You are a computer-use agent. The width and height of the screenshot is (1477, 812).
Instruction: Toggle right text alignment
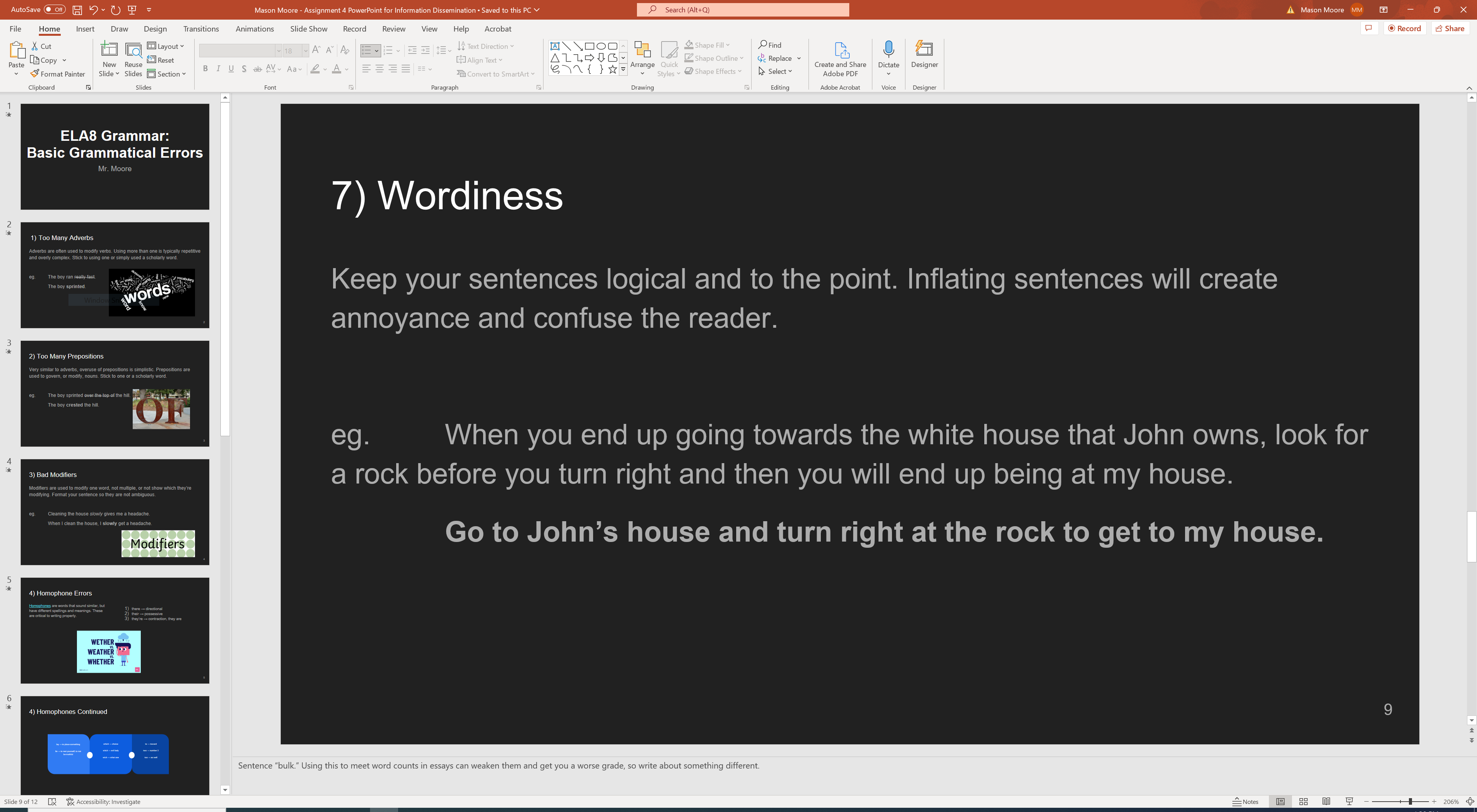click(393, 69)
